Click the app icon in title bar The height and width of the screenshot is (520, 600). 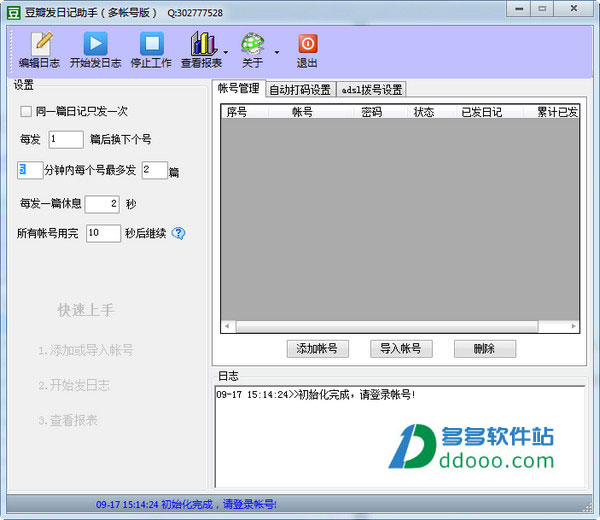coord(13,13)
